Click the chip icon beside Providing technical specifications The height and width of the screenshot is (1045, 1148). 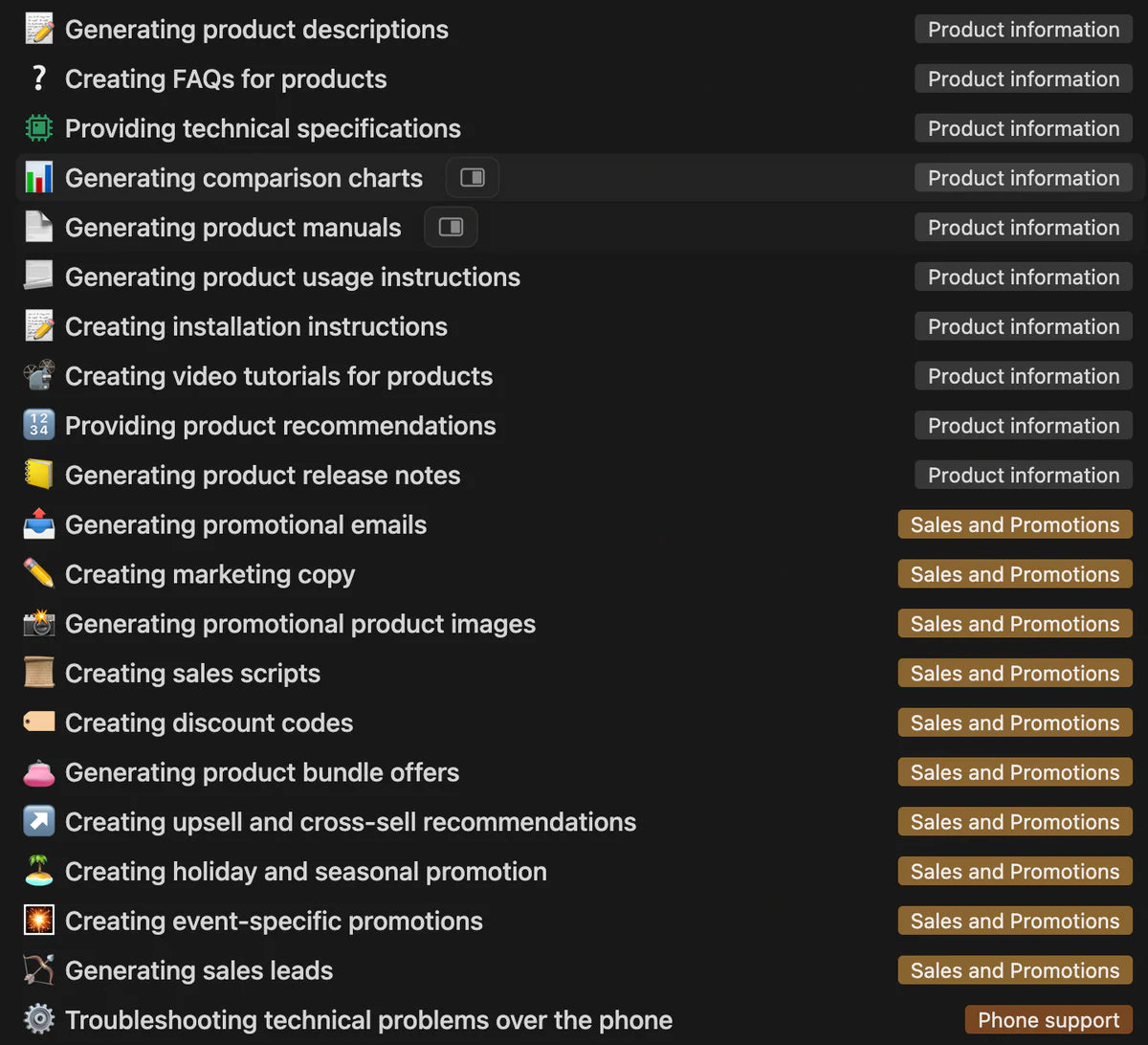[39, 128]
